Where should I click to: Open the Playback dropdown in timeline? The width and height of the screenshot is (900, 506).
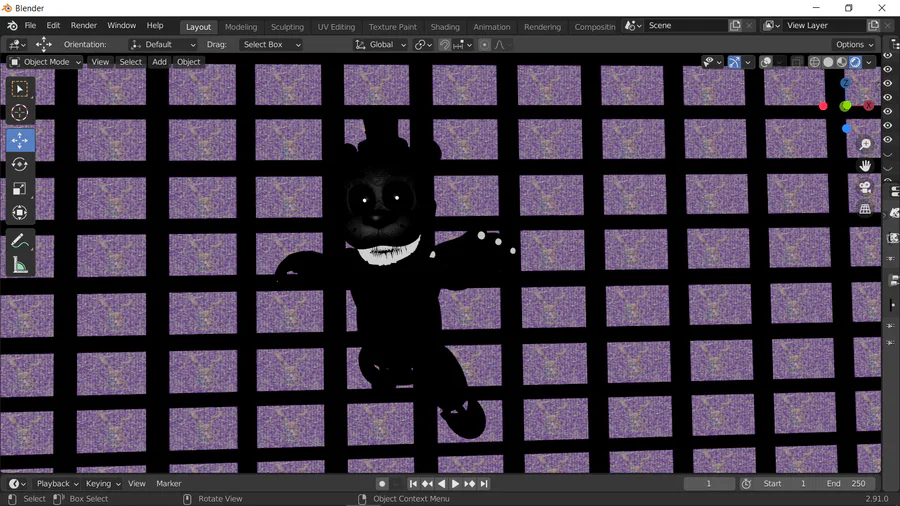57,484
